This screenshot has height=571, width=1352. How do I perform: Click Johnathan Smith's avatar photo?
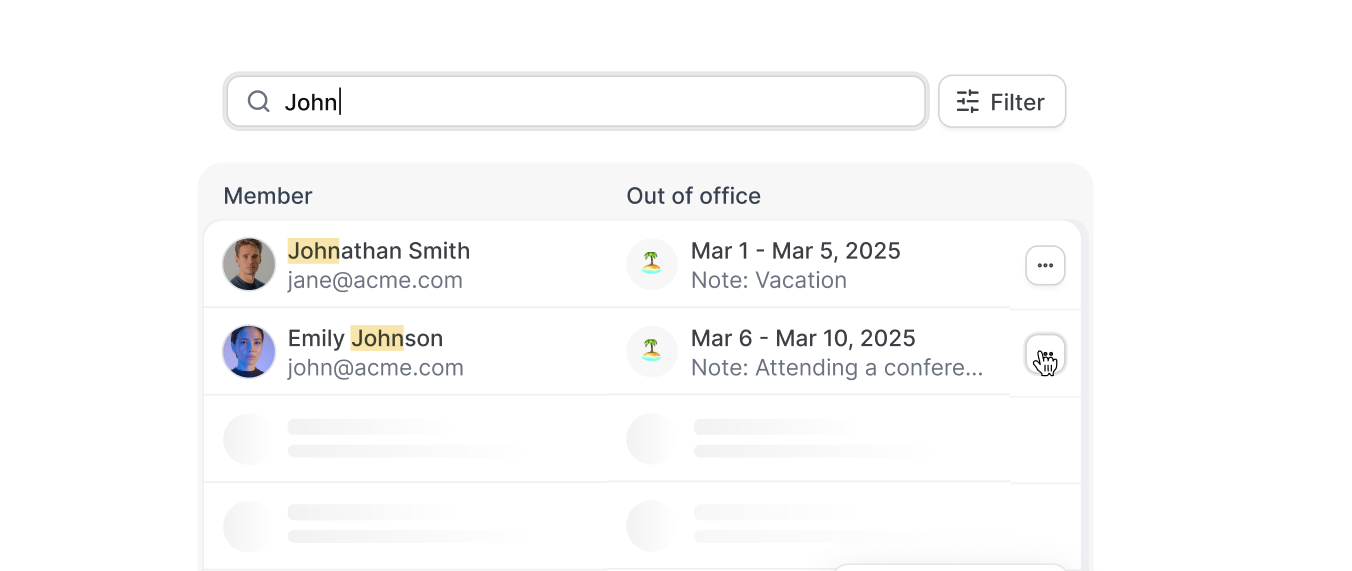click(x=249, y=264)
